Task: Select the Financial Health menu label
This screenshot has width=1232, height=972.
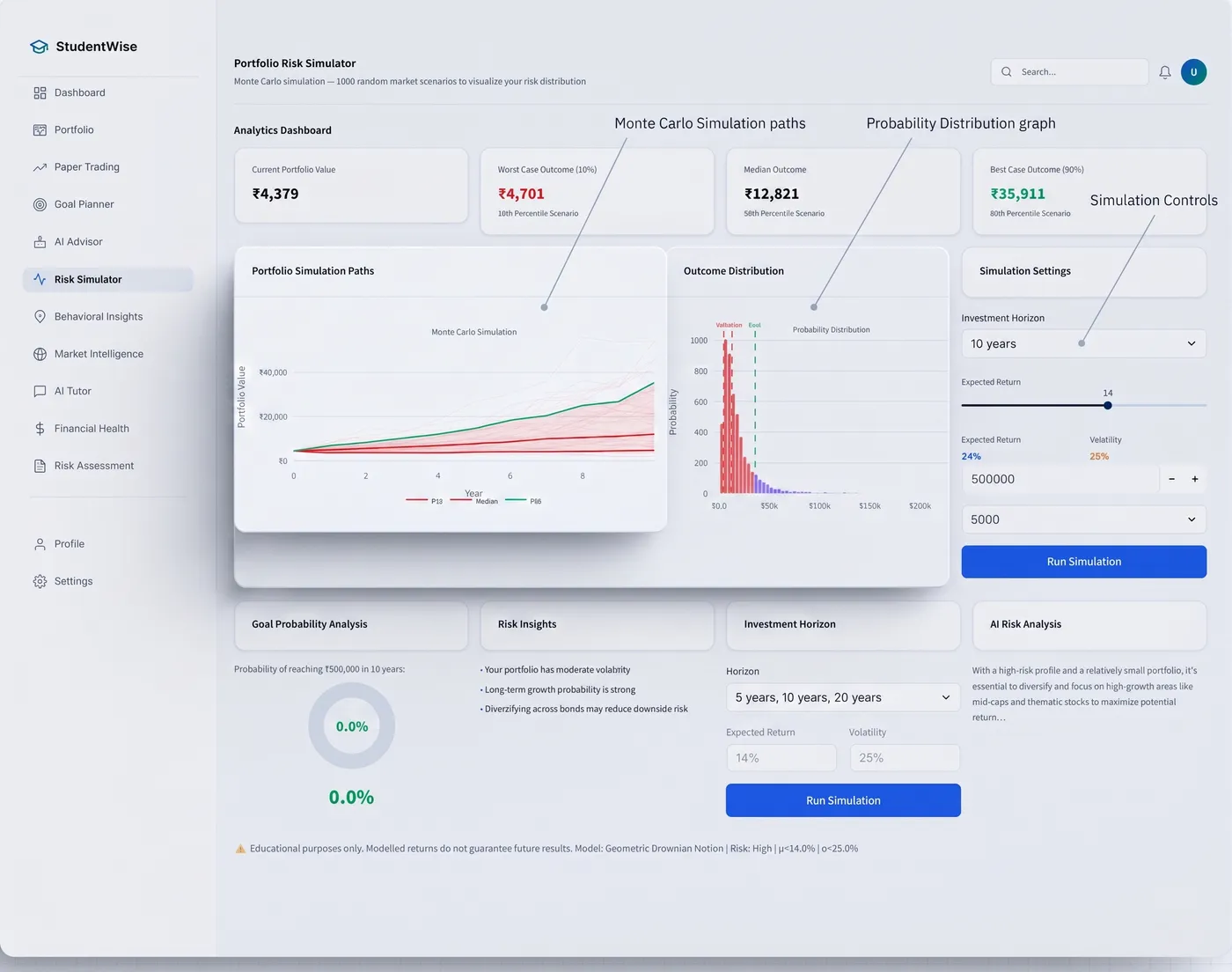Action: 92,429
